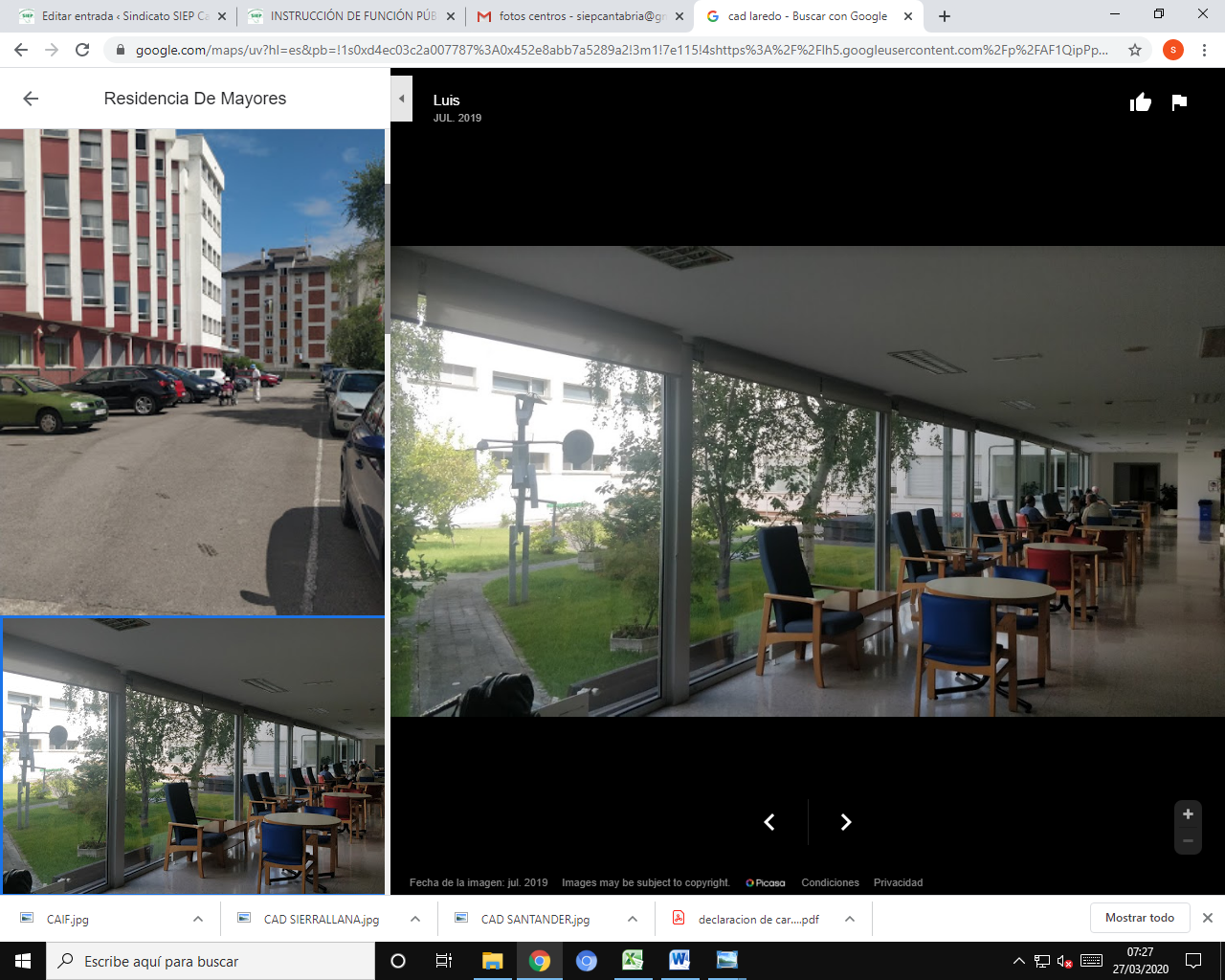Open the Condiciones link
This screenshot has width=1225, height=980.
[x=830, y=882]
